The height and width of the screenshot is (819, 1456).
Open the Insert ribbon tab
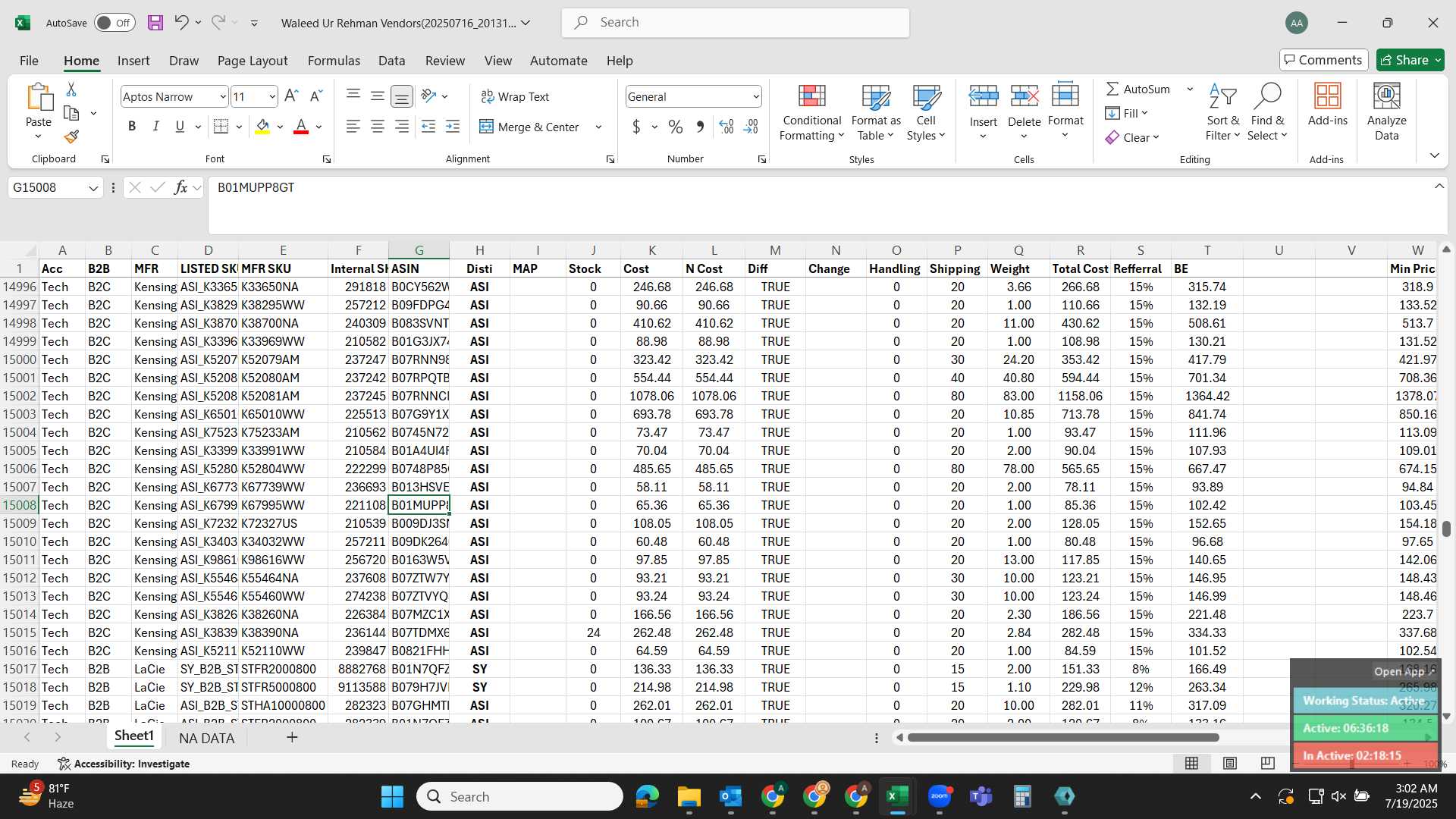(x=133, y=61)
